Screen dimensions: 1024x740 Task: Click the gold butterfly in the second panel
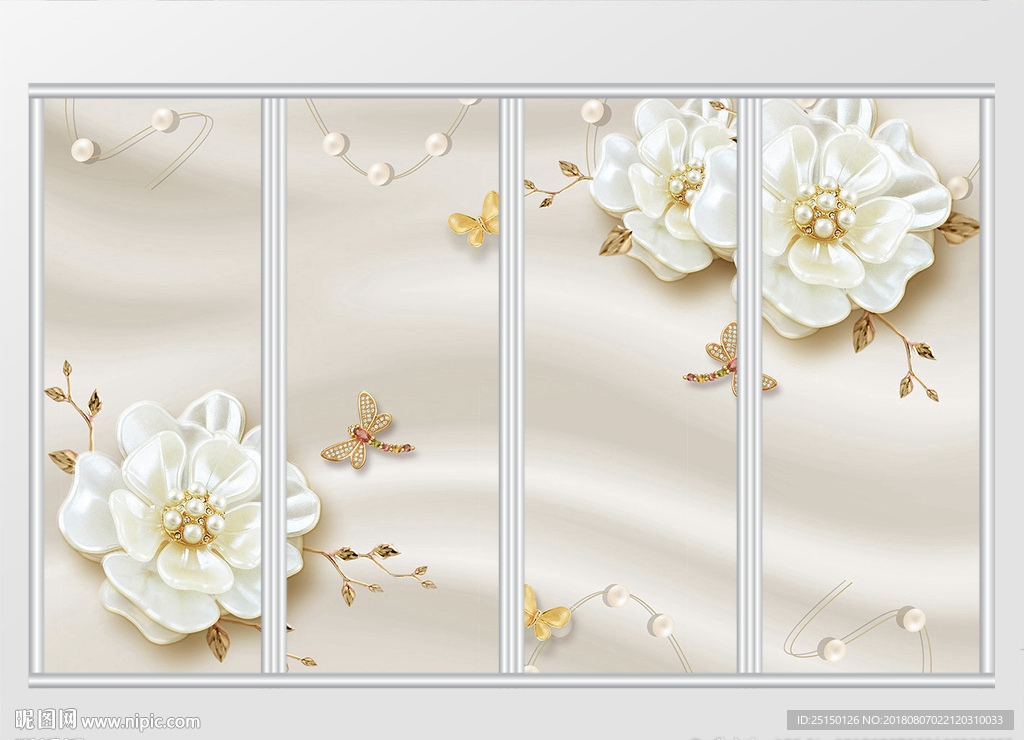(x=475, y=222)
